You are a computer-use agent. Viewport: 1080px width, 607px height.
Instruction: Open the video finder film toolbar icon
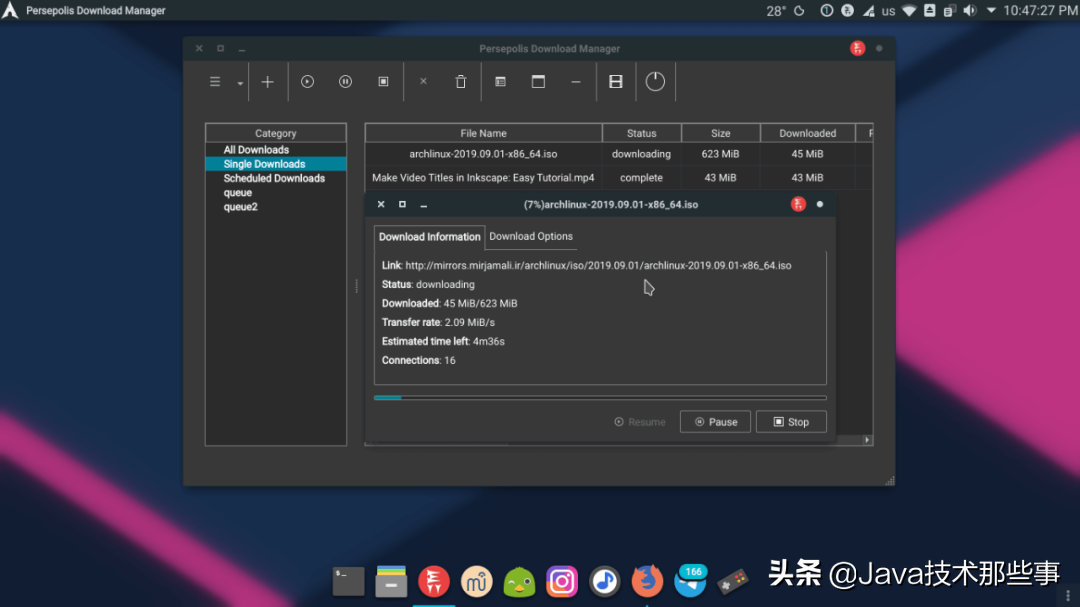tap(616, 81)
